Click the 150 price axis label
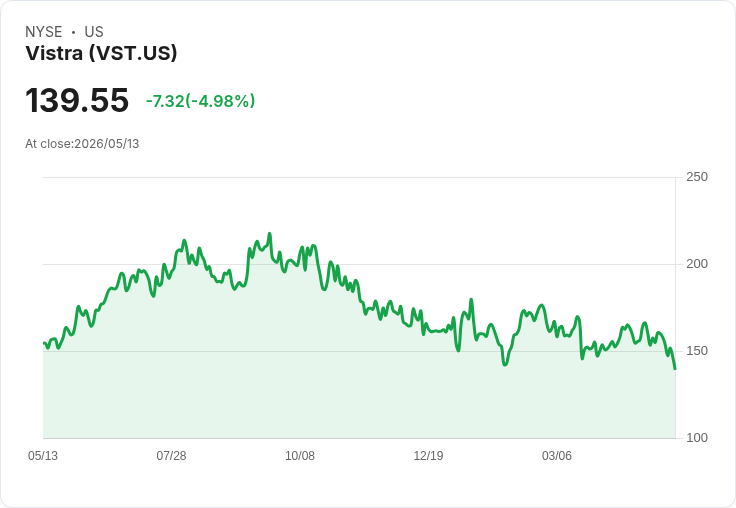736x508 pixels. (x=697, y=351)
